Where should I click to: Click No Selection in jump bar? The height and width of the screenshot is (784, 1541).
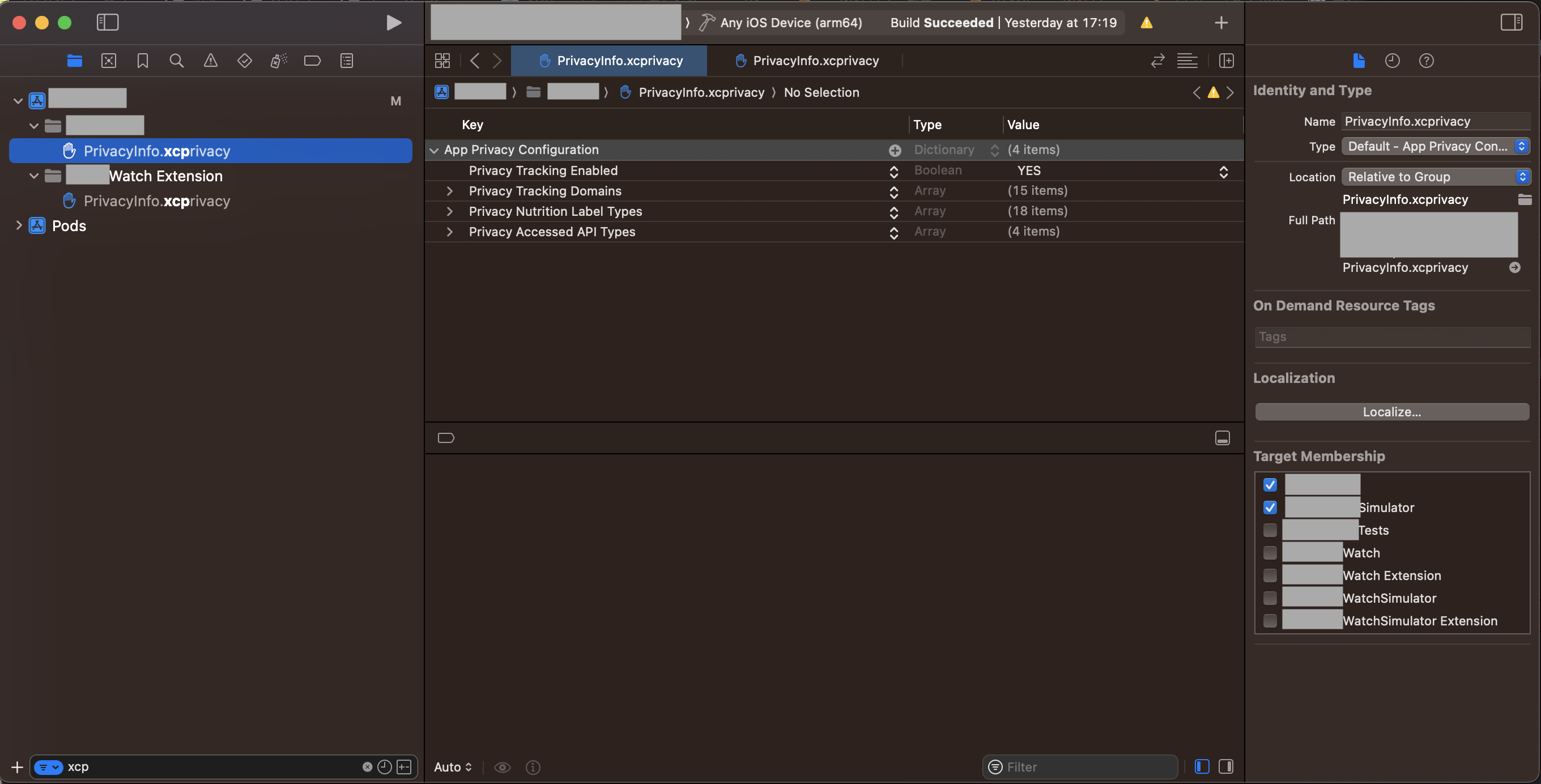(821, 93)
